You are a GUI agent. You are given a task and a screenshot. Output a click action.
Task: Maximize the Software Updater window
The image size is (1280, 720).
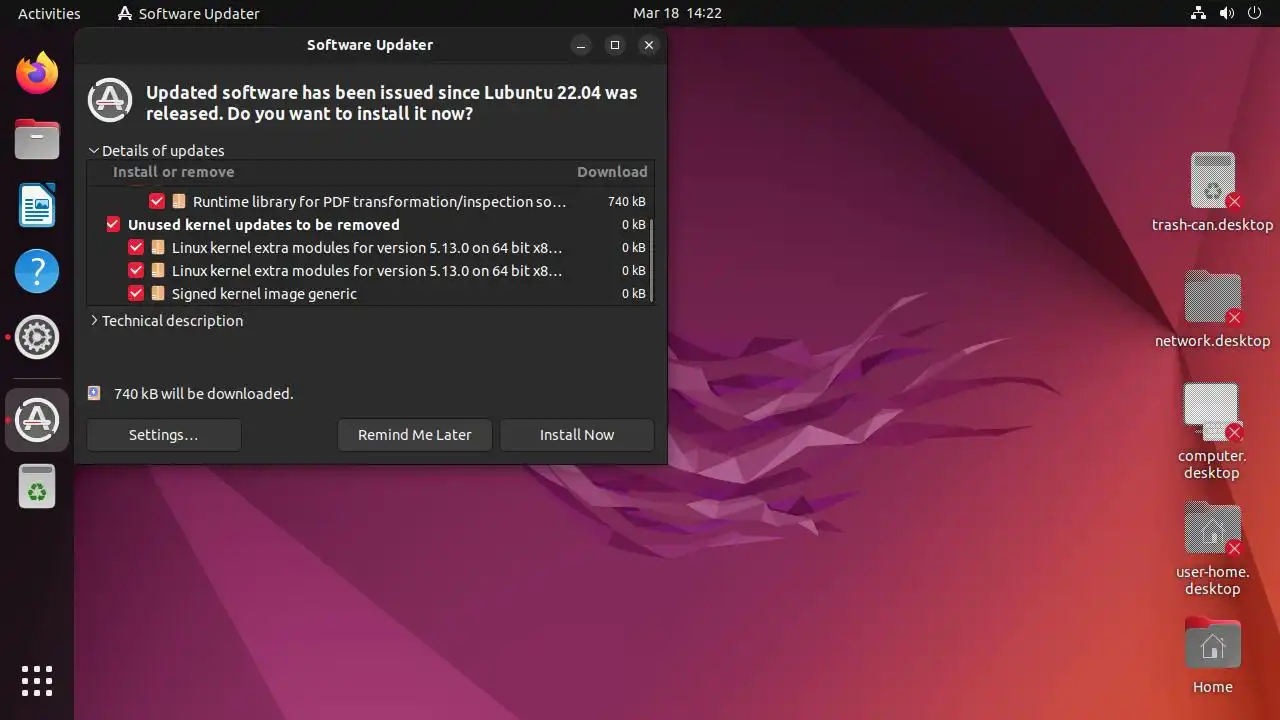click(615, 45)
